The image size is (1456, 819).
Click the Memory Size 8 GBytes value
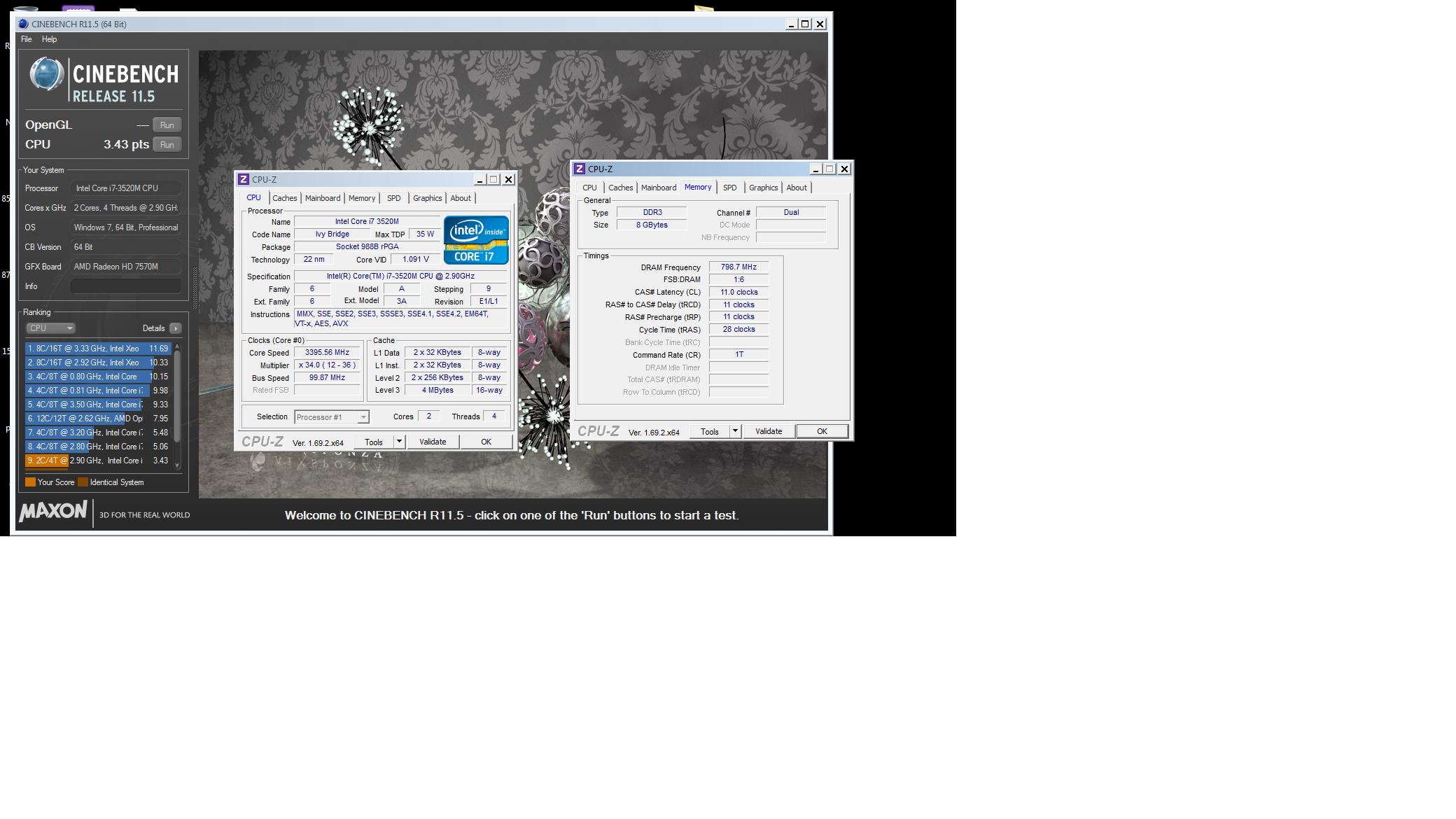(x=652, y=225)
